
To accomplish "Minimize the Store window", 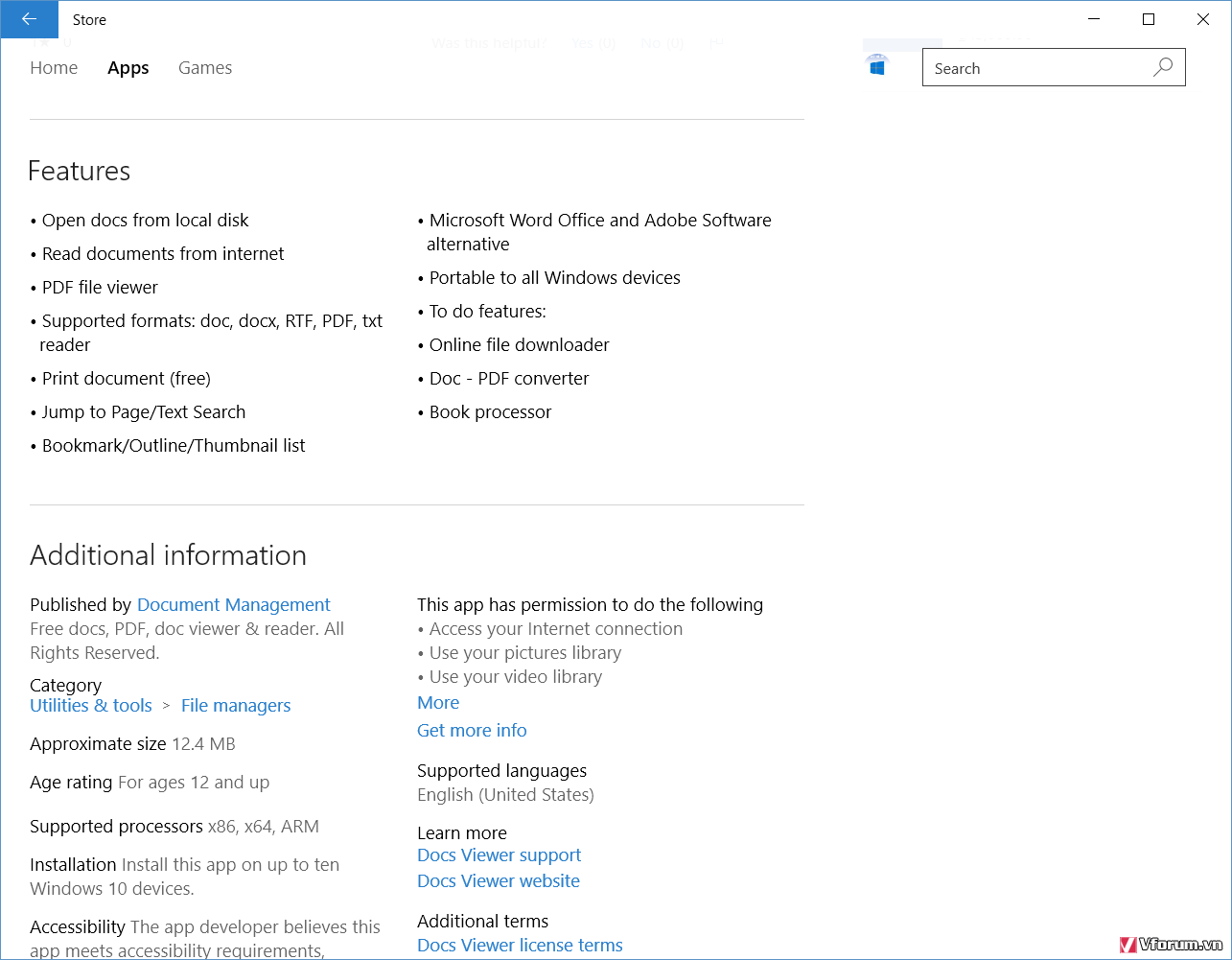I will point(1093,19).
